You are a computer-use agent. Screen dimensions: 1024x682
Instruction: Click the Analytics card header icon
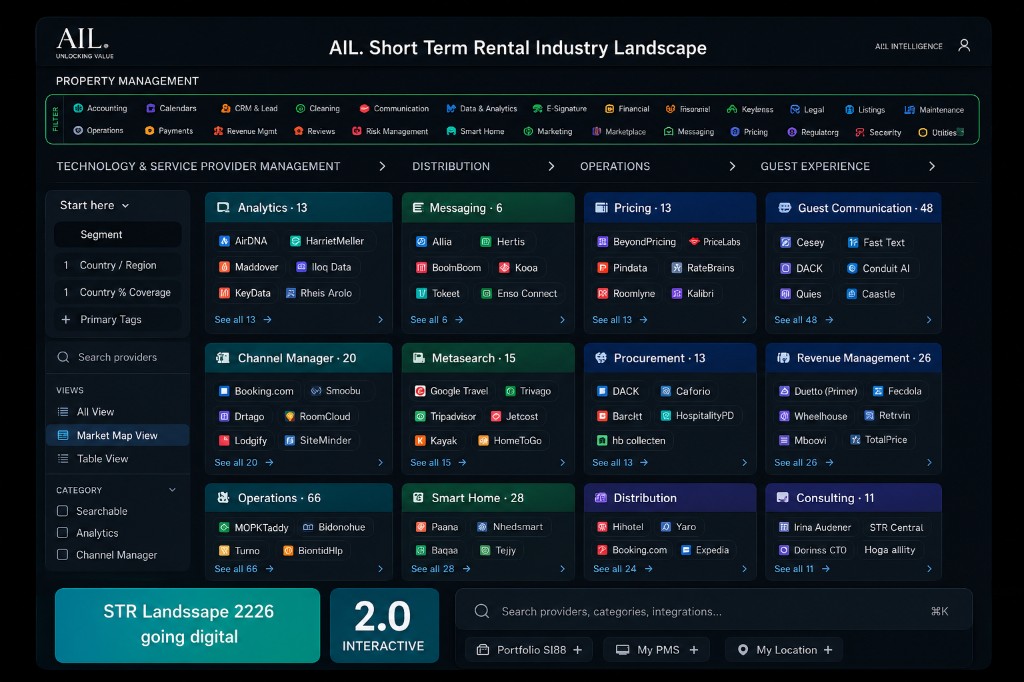[x=223, y=208]
